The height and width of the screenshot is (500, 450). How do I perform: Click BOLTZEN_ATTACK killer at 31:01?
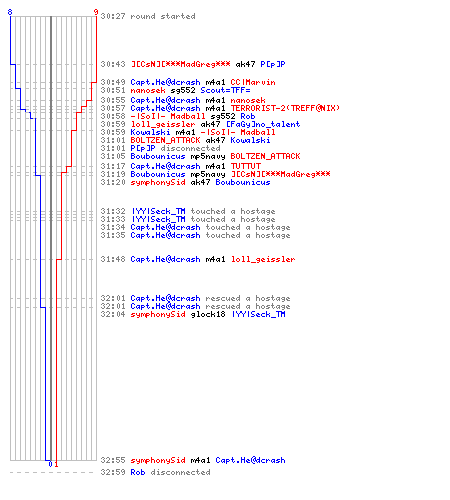click(x=165, y=140)
